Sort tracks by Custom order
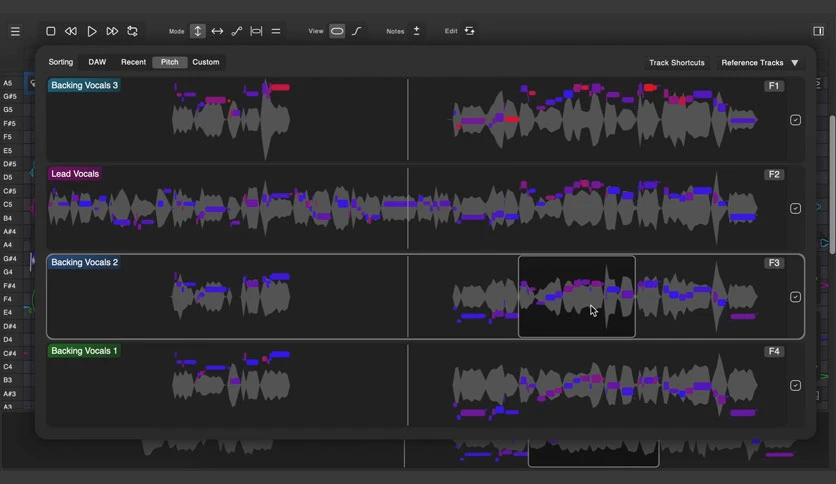The image size is (836, 484). [206, 62]
